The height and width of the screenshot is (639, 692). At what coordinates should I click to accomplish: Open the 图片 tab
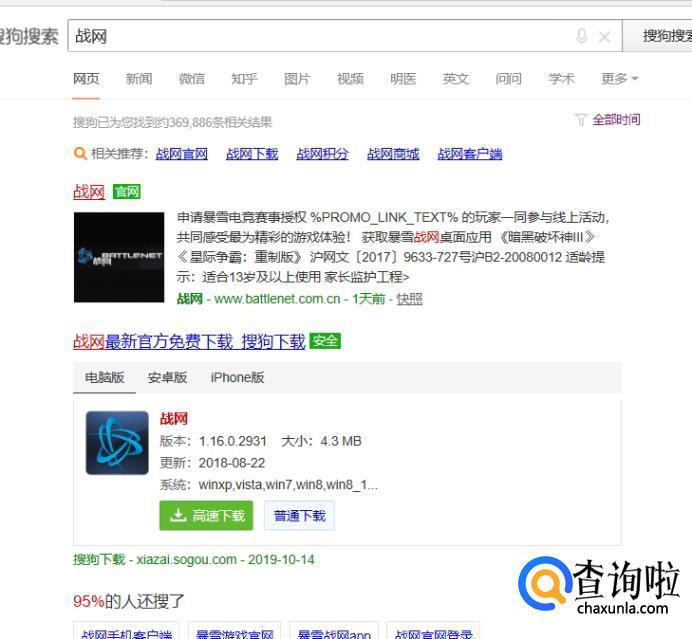click(x=297, y=79)
